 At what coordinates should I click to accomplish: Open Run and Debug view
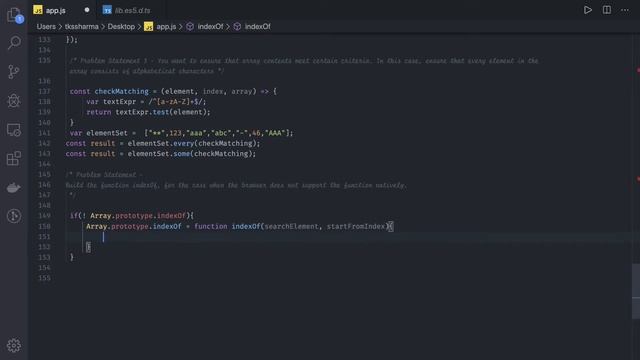pyautogui.click(x=14, y=100)
